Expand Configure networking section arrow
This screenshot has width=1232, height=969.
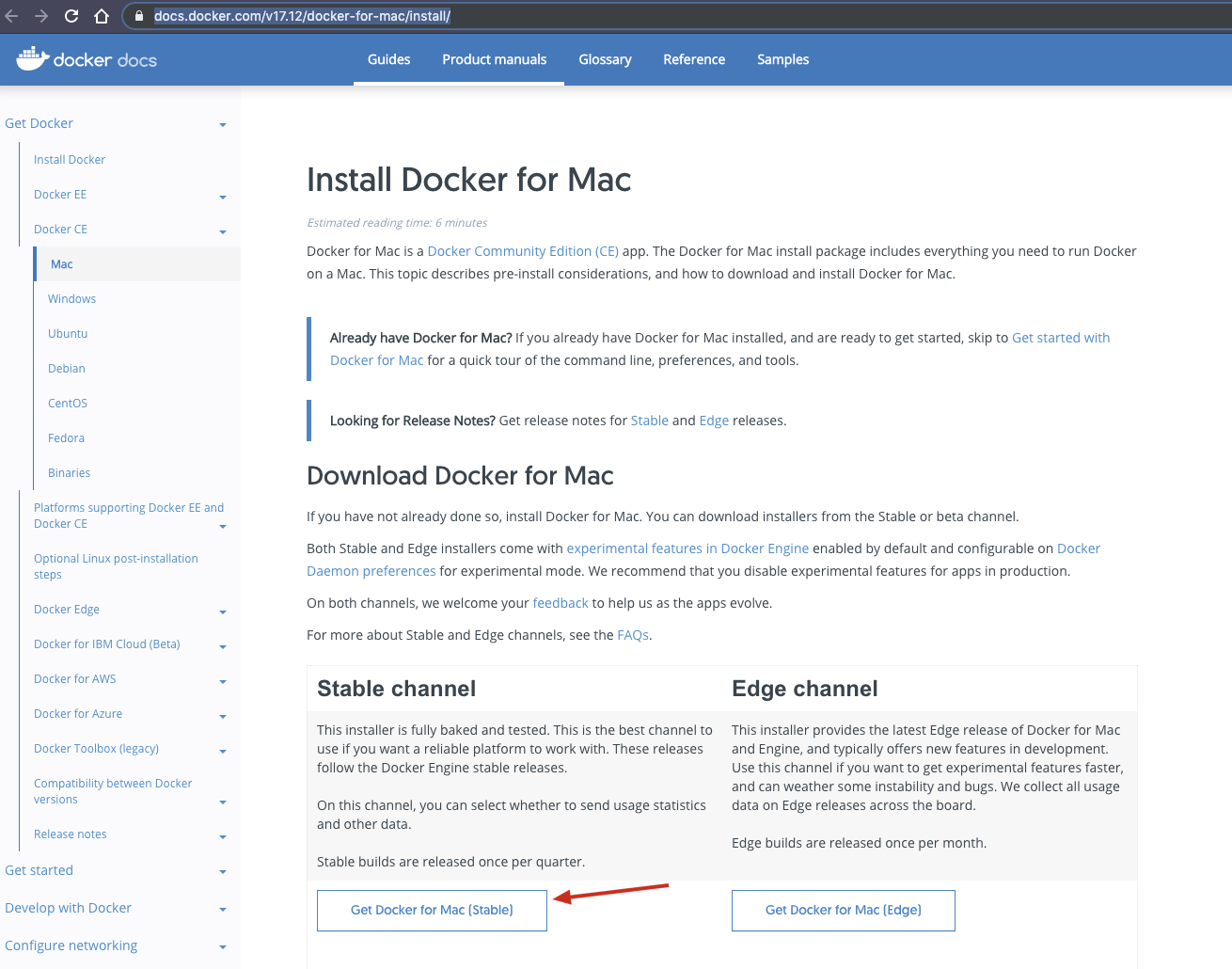click(x=223, y=947)
